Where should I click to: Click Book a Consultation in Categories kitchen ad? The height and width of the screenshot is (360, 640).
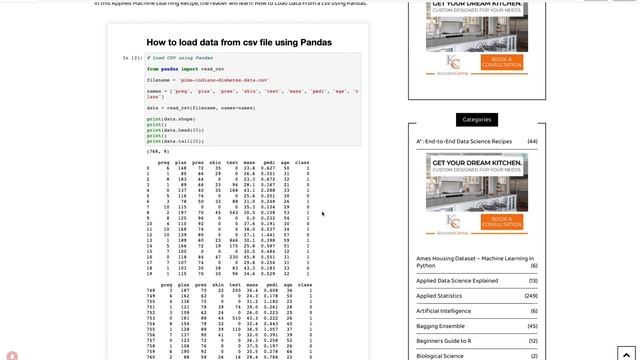[x=502, y=222]
